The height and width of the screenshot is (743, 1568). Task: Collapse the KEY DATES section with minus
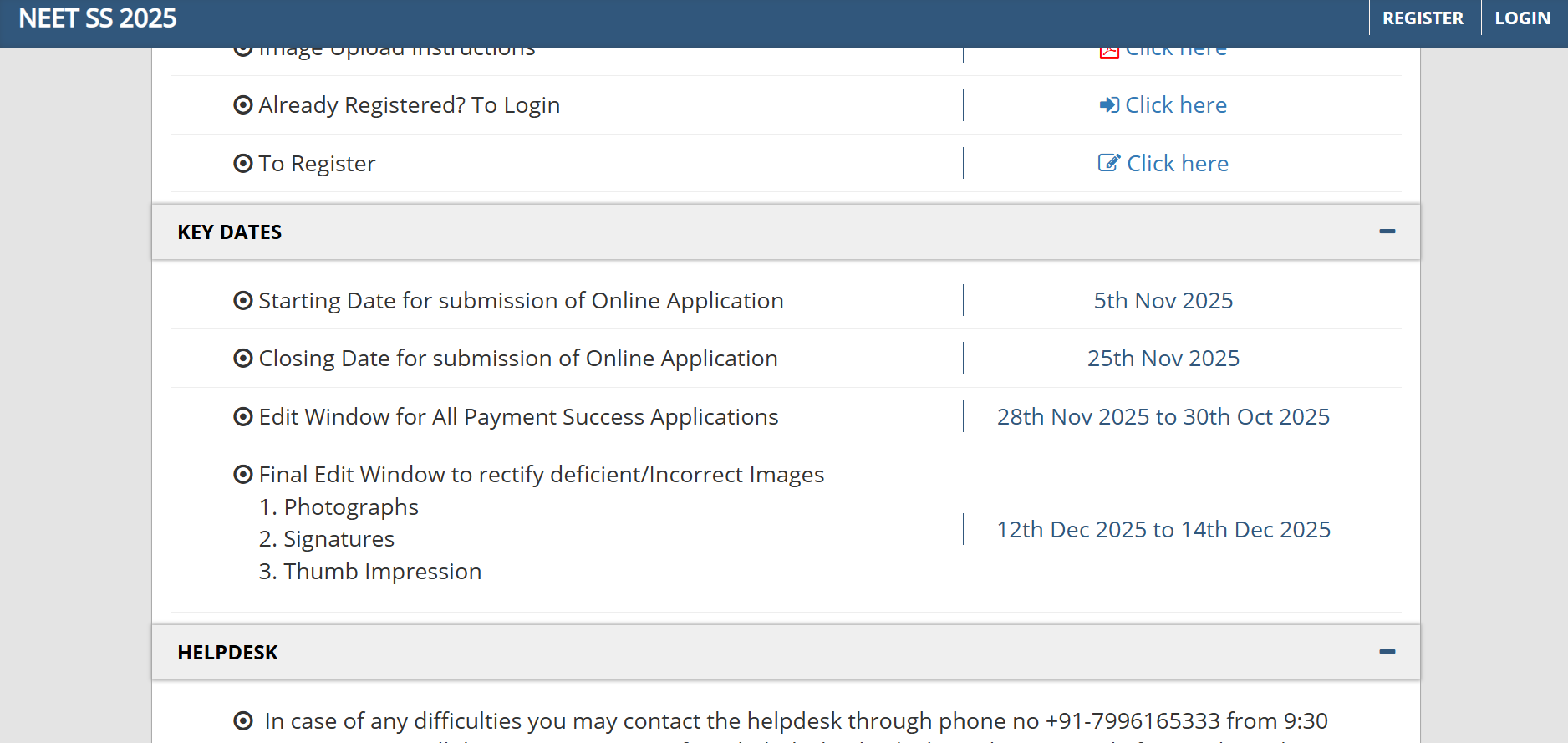(x=1387, y=232)
